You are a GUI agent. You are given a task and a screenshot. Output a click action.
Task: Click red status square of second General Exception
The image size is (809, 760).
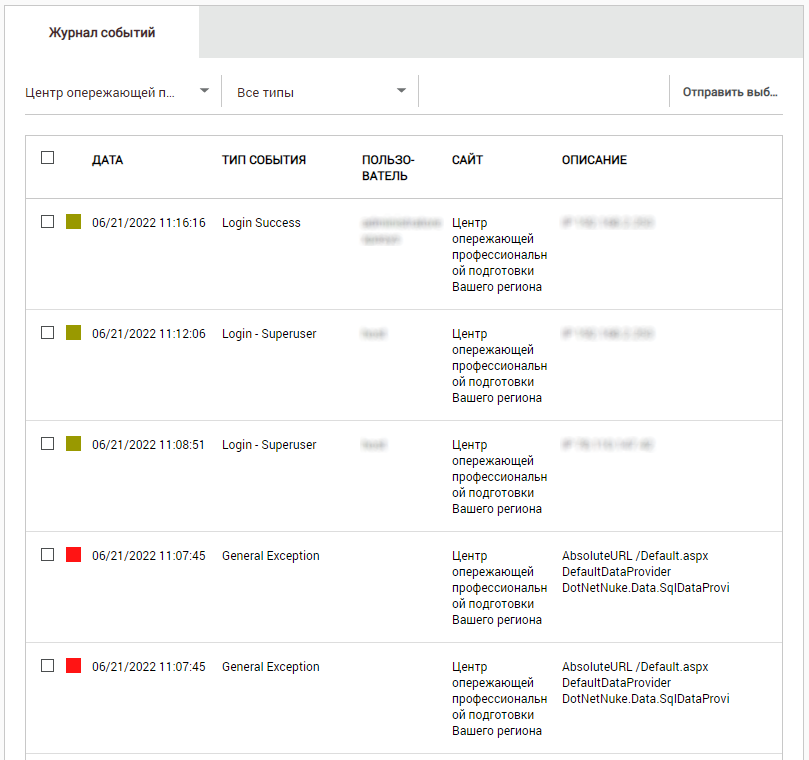(73, 666)
